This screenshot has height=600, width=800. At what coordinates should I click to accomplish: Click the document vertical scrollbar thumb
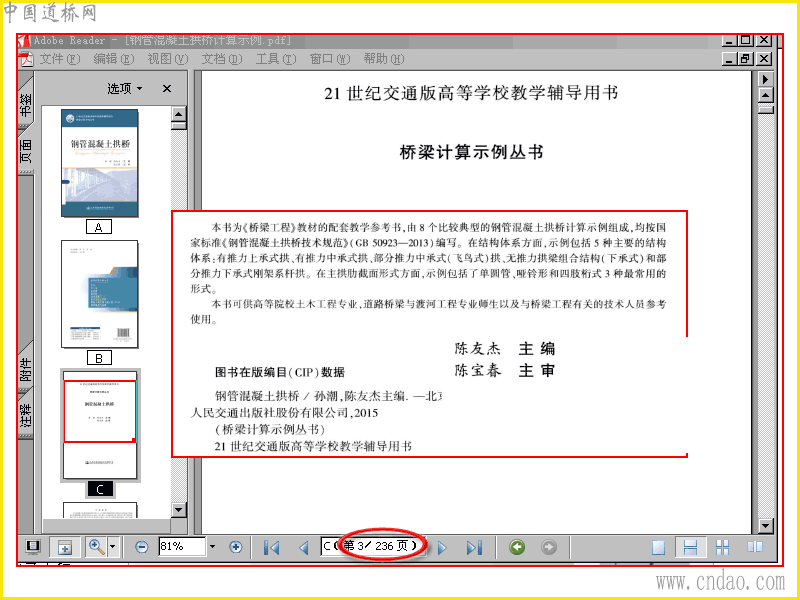(766, 110)
